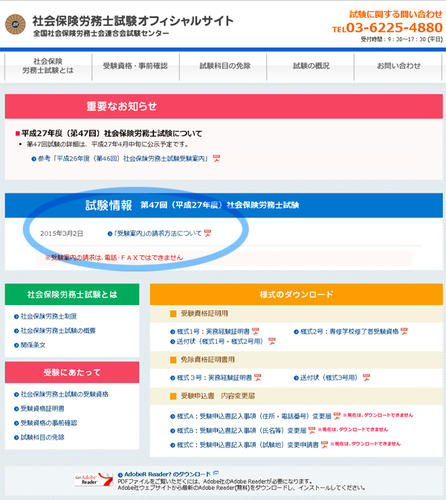Open 社会保険労務士試験とは navigation tab
This screenshot has height=500, width=446.
coord(48,66)
